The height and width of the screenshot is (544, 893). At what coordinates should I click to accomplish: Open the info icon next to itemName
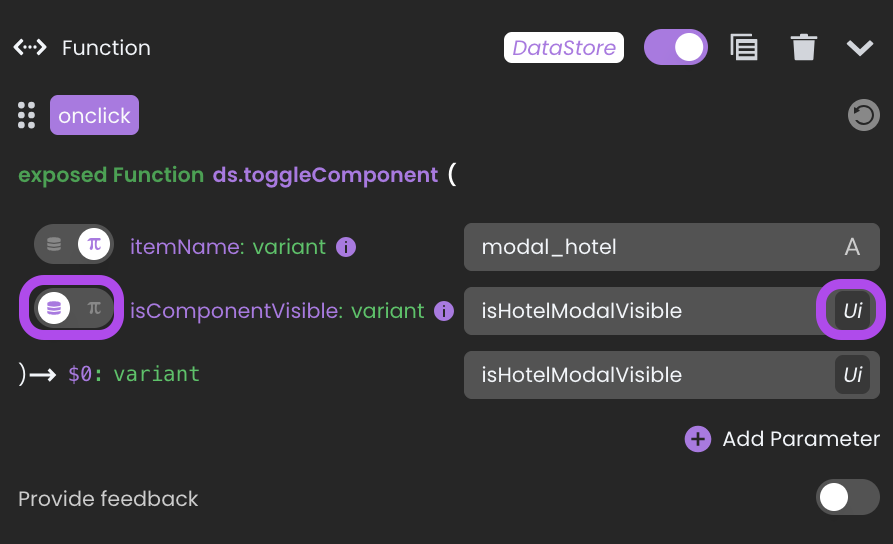click(x=346, y=247)
